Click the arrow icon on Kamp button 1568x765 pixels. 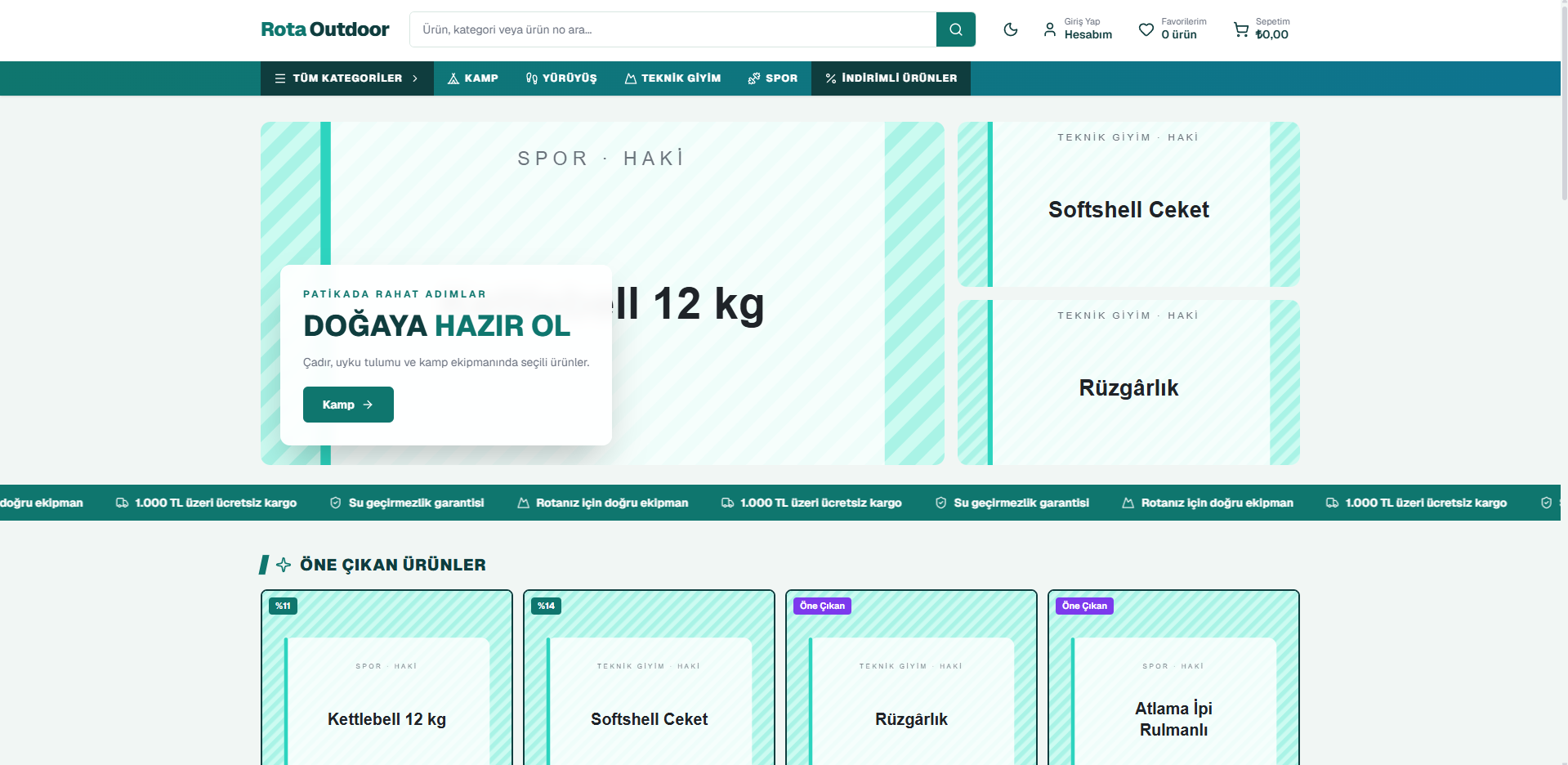[x=368, y=405]
